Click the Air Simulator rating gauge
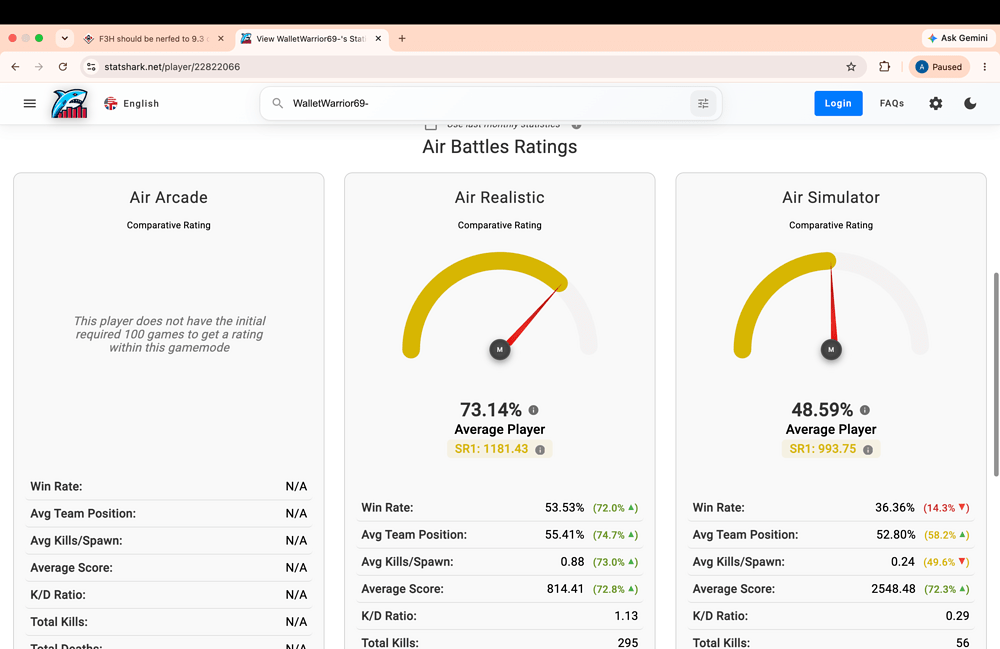 830,306
